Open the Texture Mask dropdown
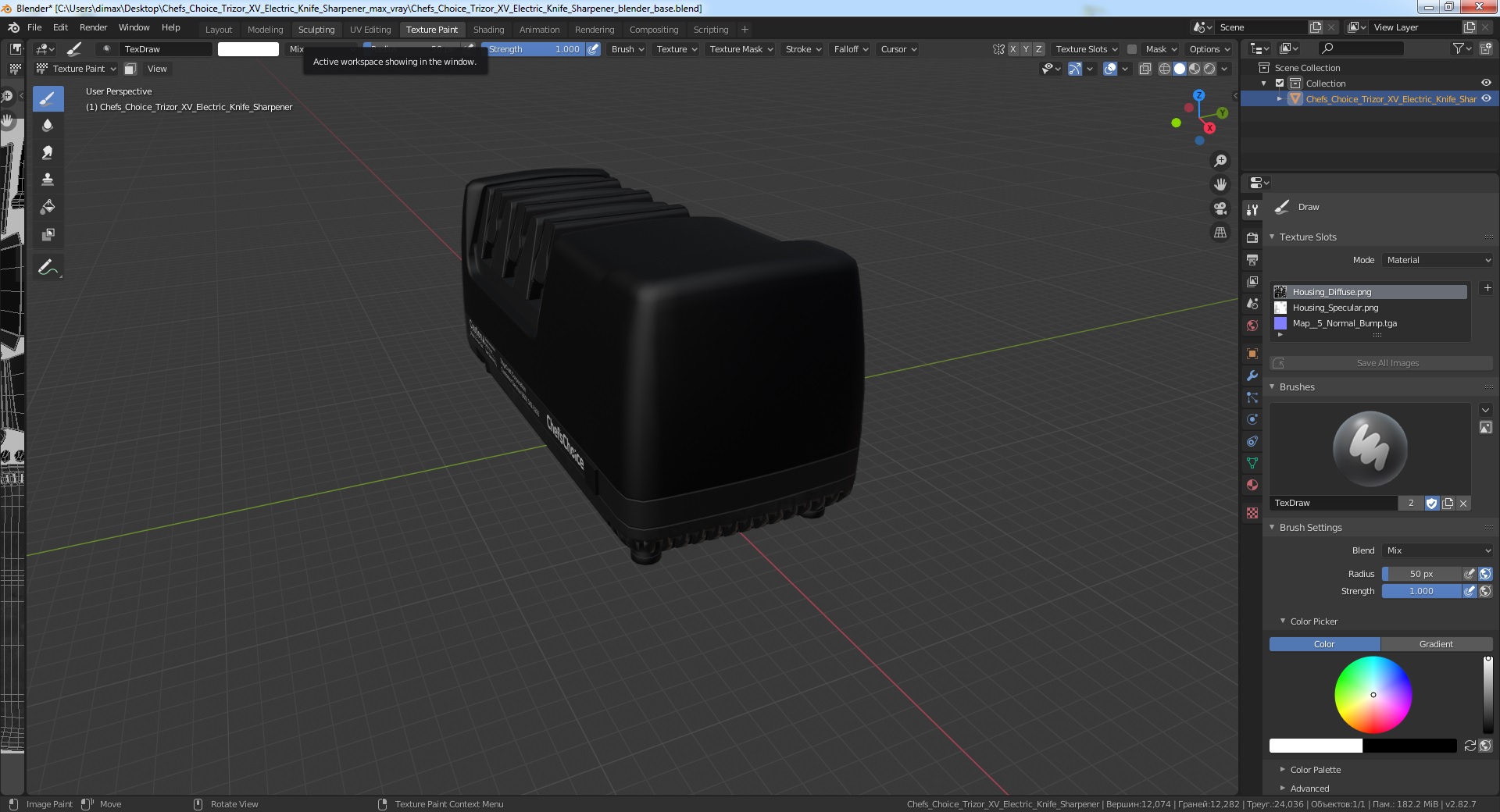Image resolution: width=1500 pixels, height=812 pixels. pos(741,49)
